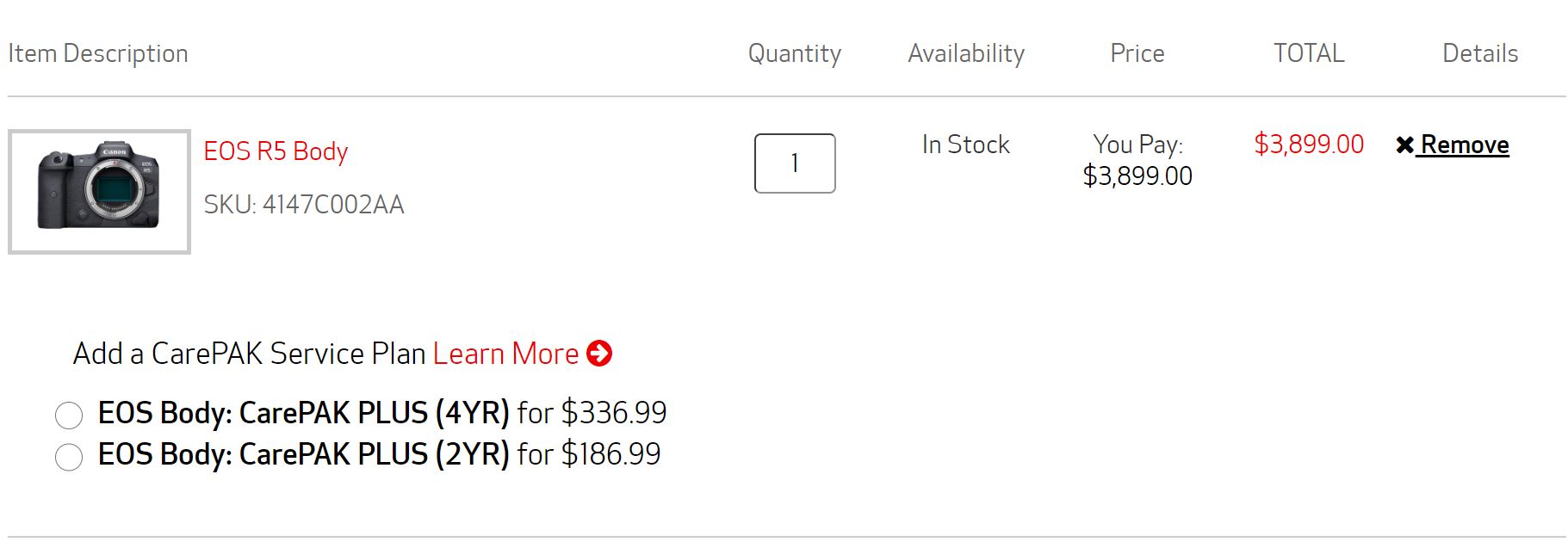Screen dimensions: 1568x542
Task: Click the red $3,899.00 total amount
Action: (1308, 144)
